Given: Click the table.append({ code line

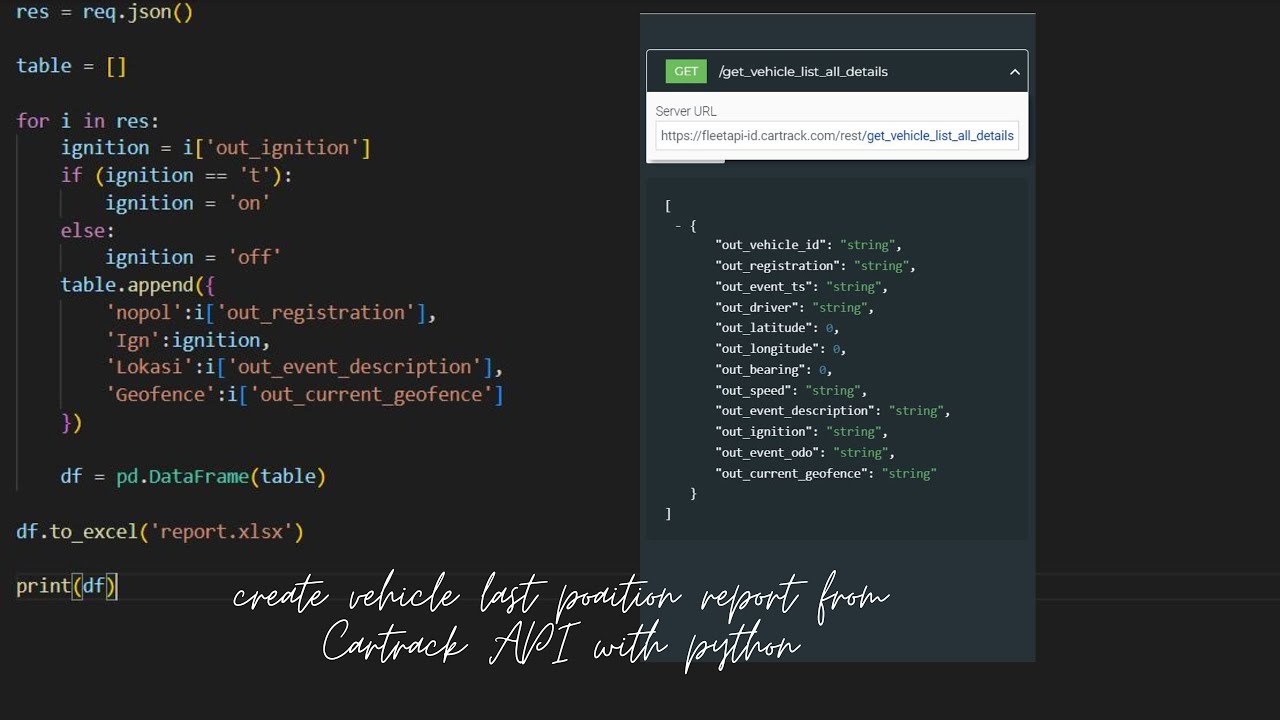Looking at the screenshot, I should tap(138, 285).
